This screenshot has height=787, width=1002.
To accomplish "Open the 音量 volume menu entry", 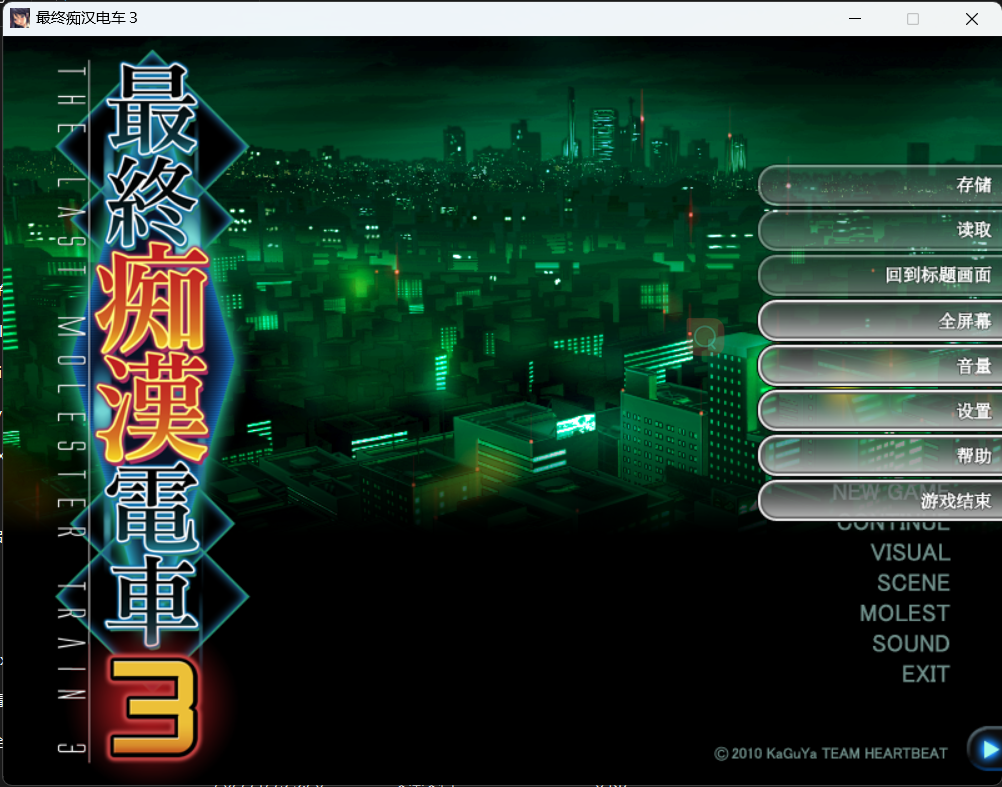I will tap(880, 366).
